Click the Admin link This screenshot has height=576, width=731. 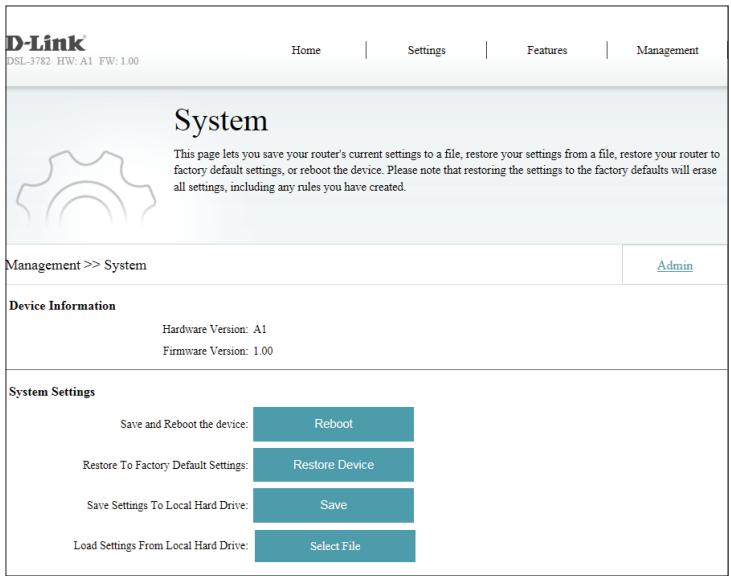point(677,265)
